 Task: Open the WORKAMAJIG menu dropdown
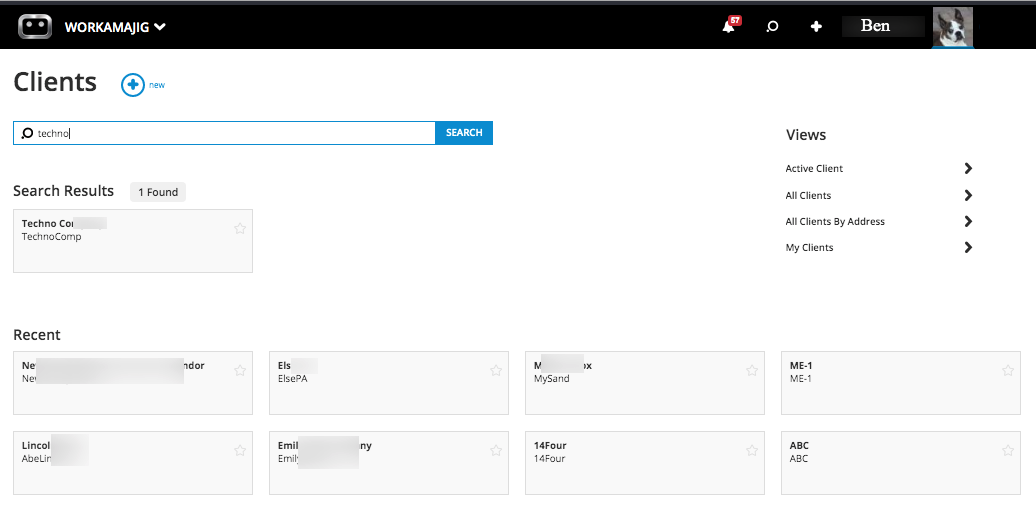[115, 27]
